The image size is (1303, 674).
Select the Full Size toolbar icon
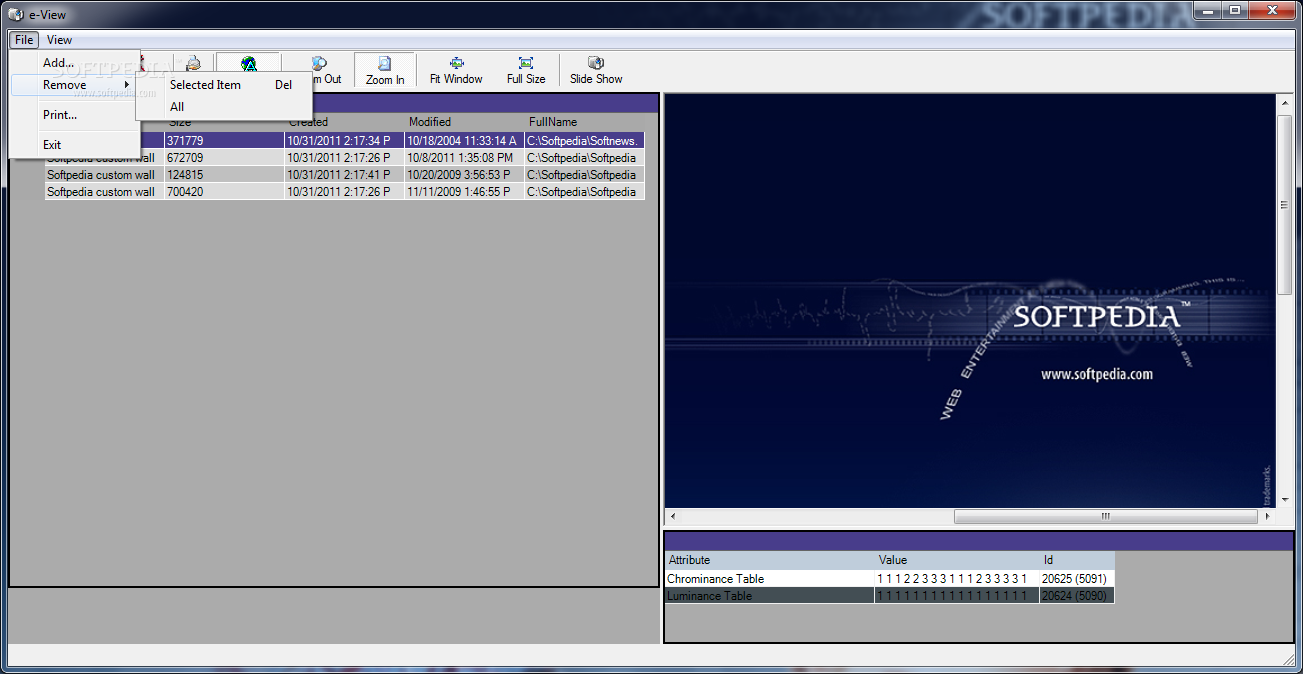tap(526, 71)
